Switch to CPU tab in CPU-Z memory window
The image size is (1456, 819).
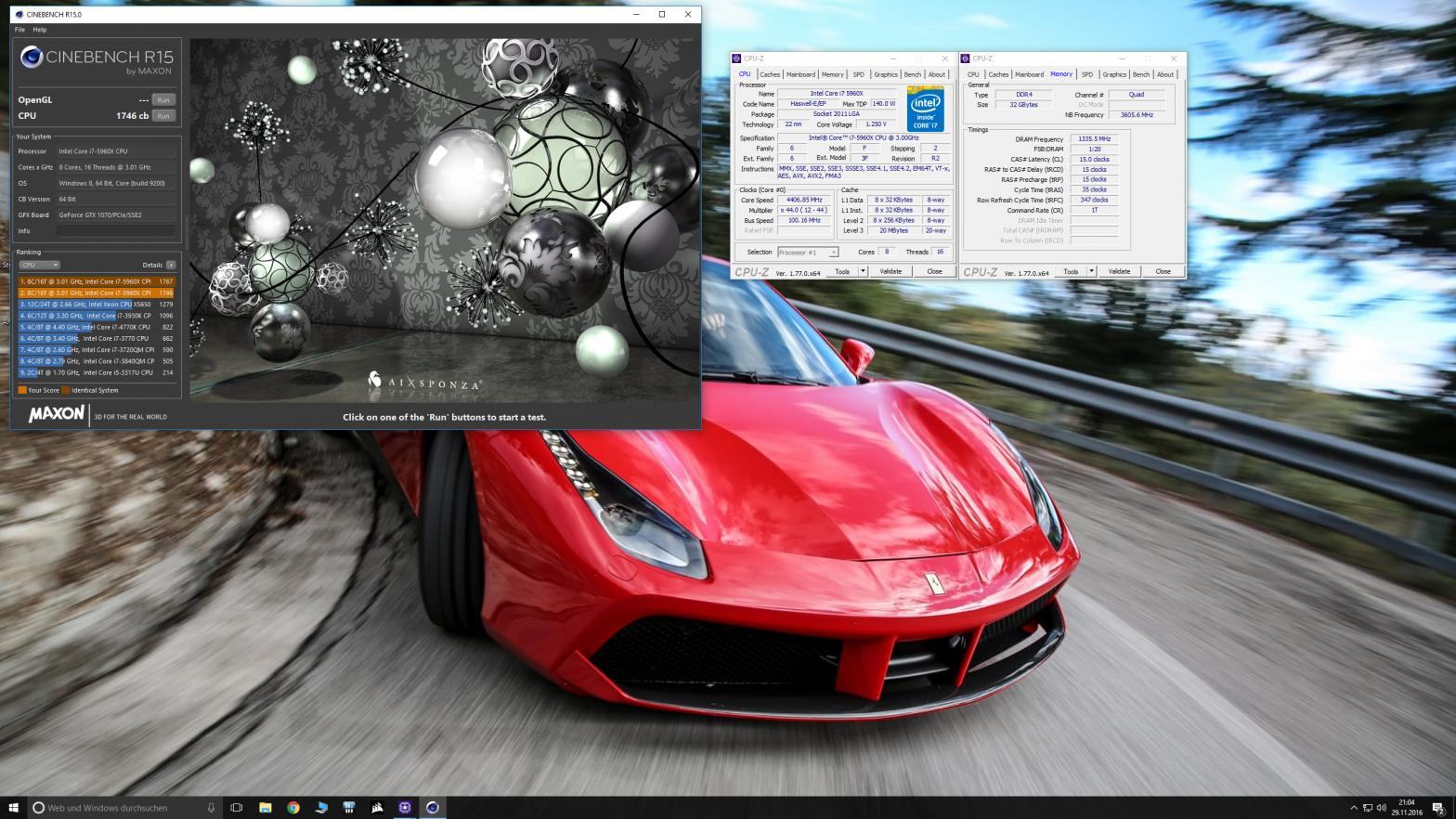tap(973, 74)
